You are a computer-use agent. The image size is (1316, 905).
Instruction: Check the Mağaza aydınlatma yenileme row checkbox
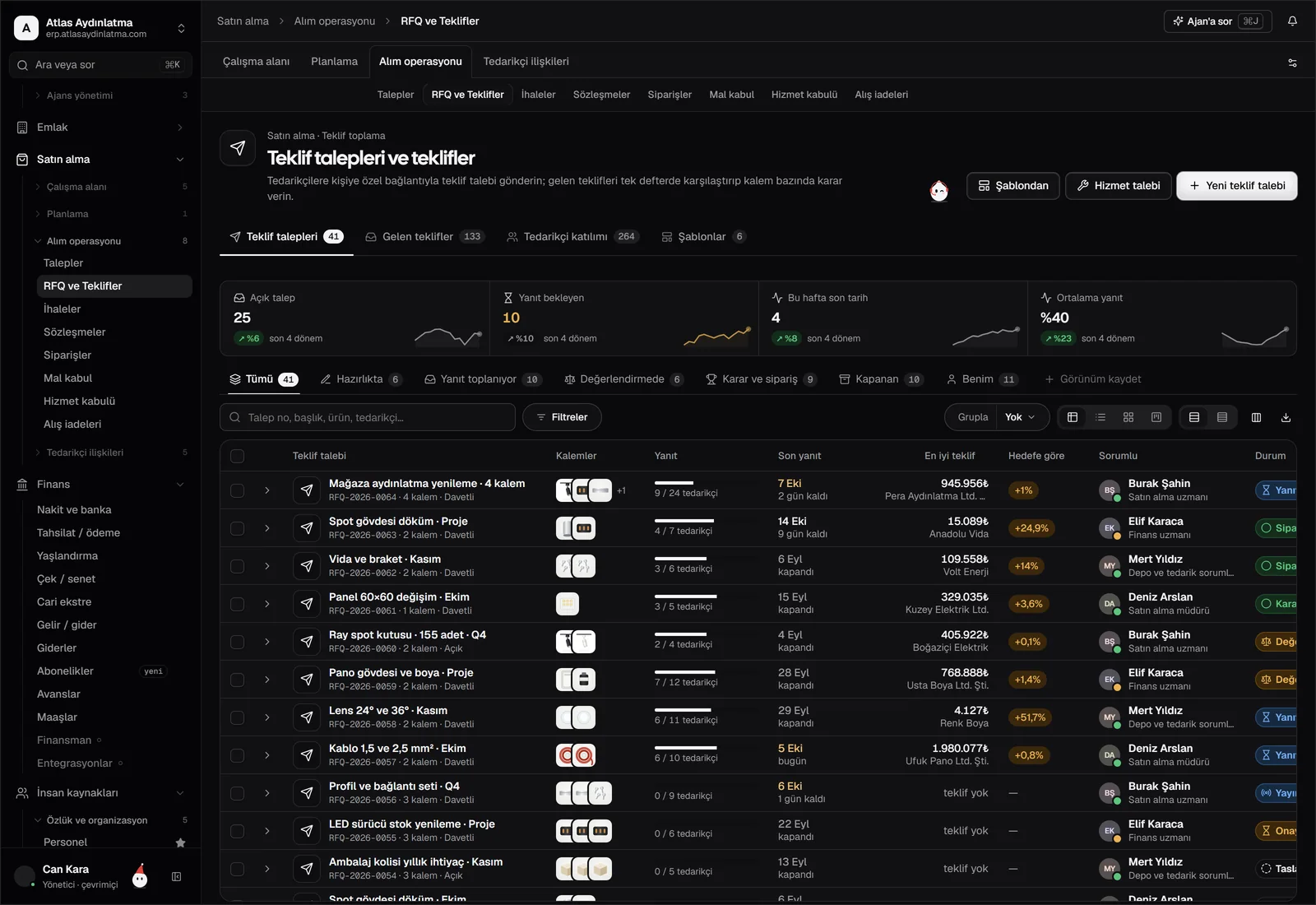[238, 490]
